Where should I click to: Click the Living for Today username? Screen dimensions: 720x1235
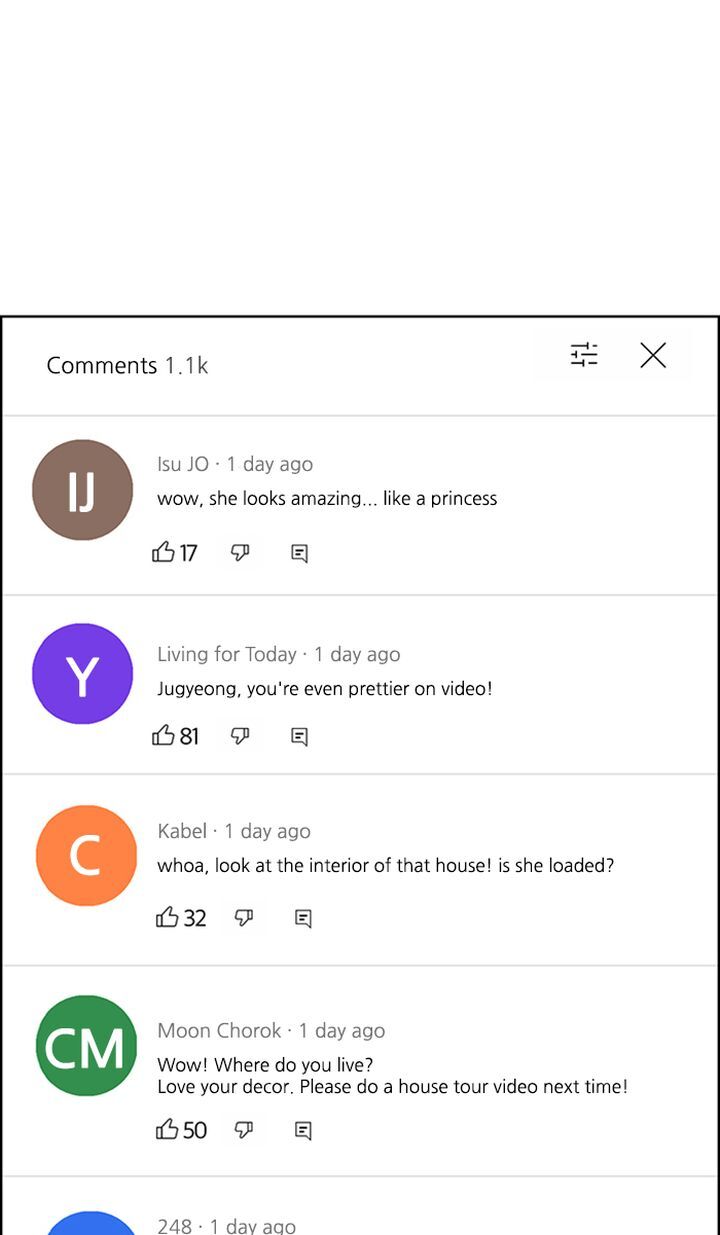(227, 654)
